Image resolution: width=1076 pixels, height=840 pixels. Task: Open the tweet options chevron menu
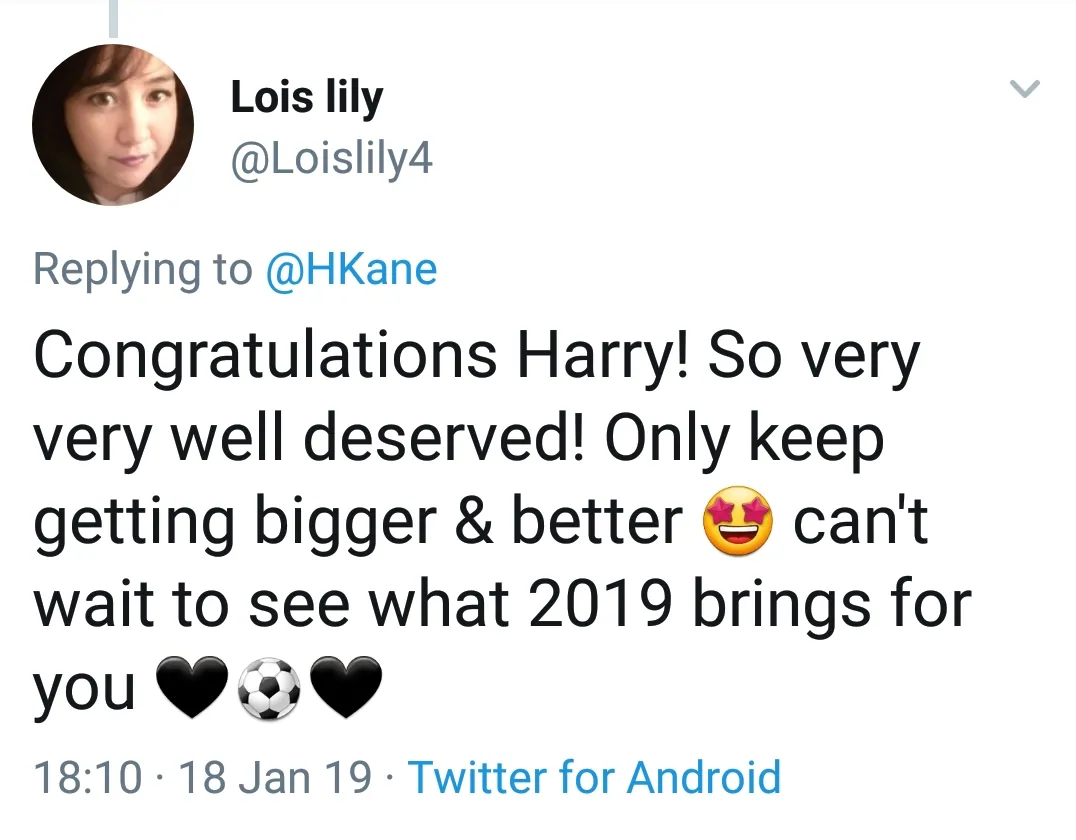click(1026, 89)
